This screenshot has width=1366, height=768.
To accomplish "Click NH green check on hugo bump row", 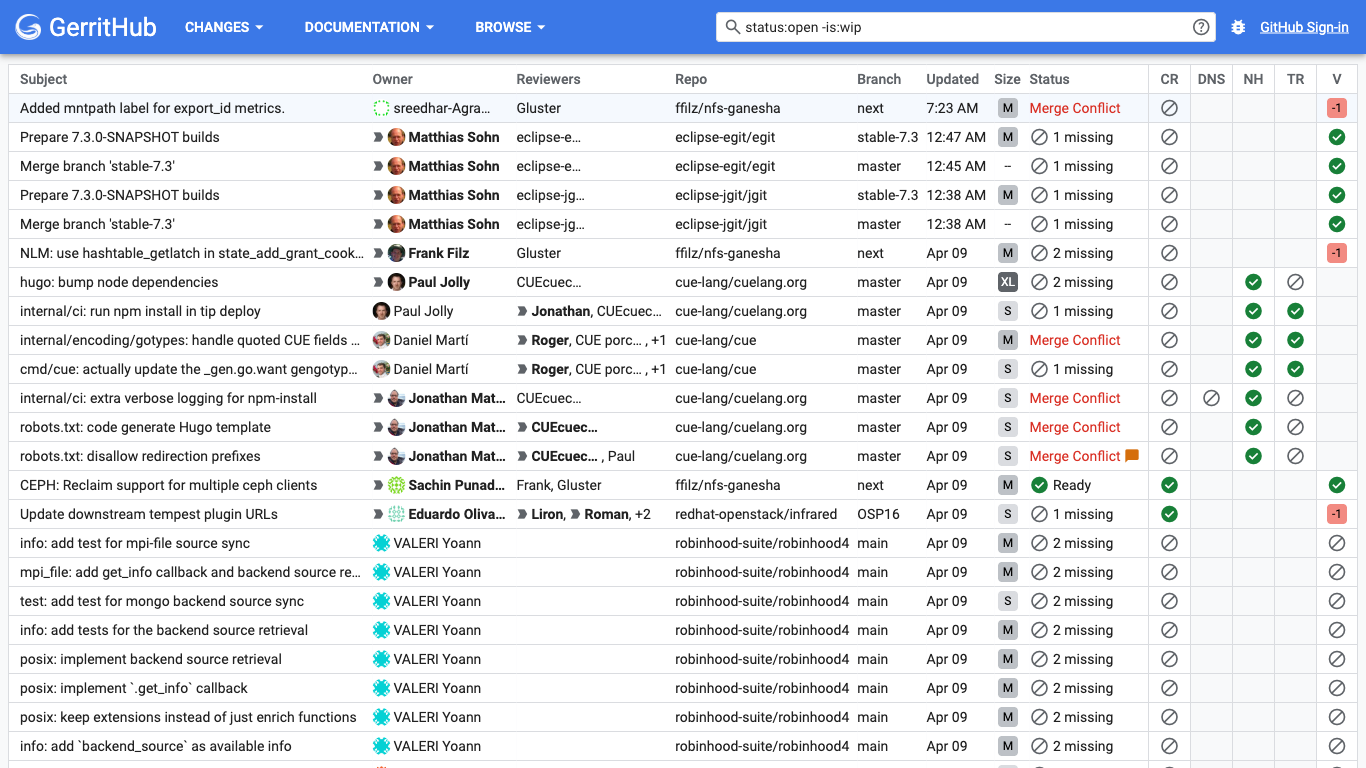I will pyautogui.click(x=1253, y=282).
